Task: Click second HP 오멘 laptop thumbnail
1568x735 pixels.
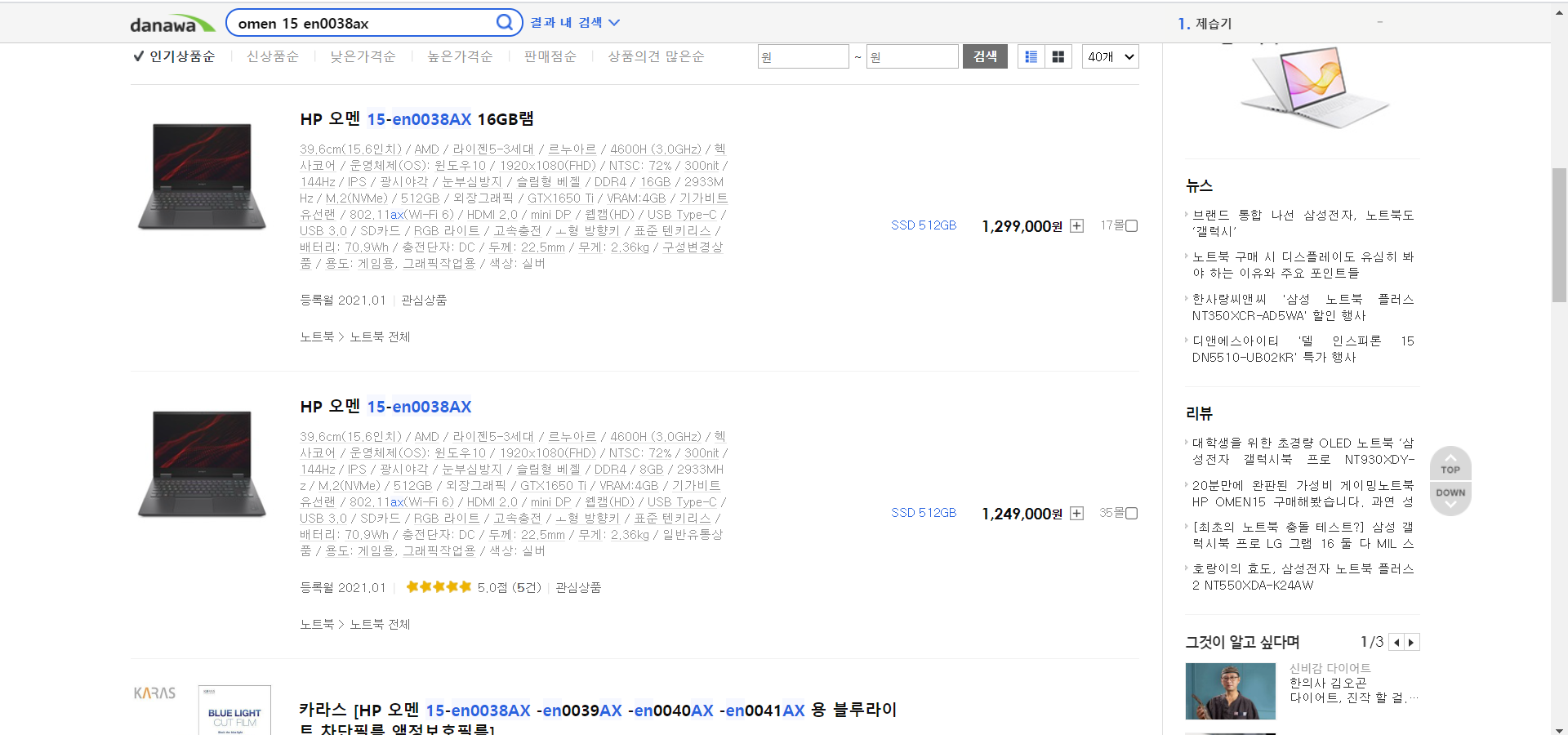Action: (202, 464)
